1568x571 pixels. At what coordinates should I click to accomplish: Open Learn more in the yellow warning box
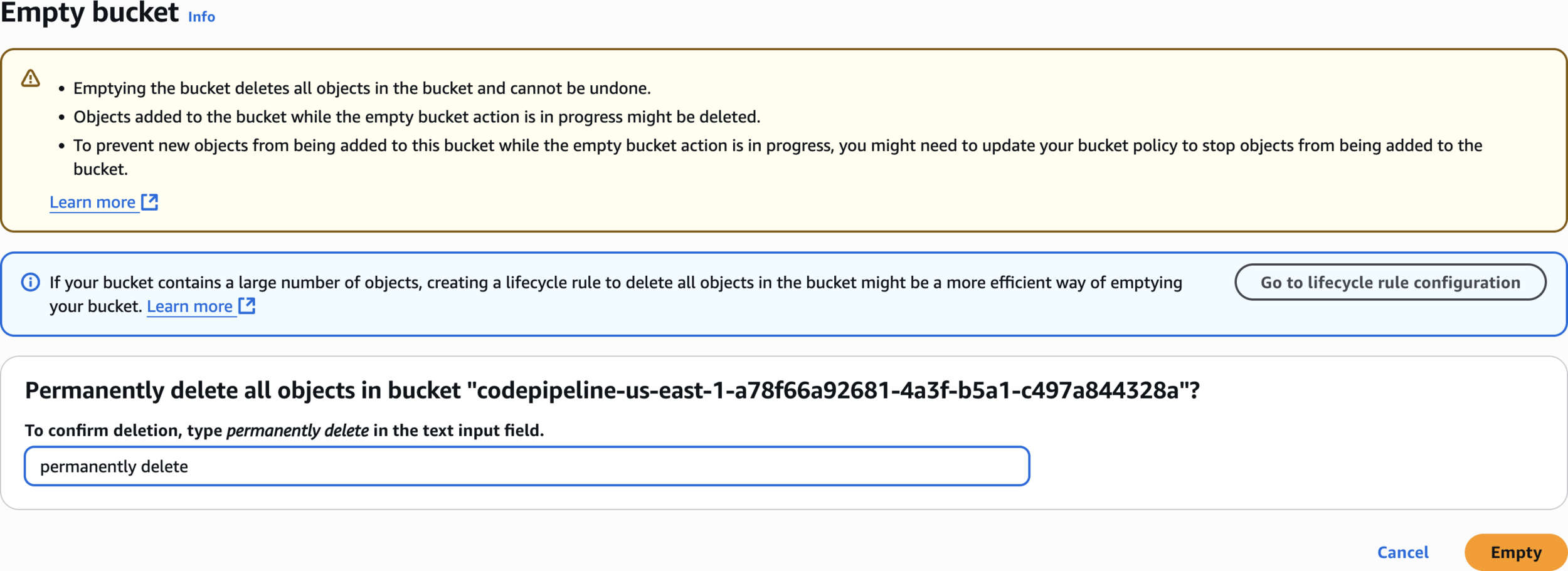click(92, 202)
